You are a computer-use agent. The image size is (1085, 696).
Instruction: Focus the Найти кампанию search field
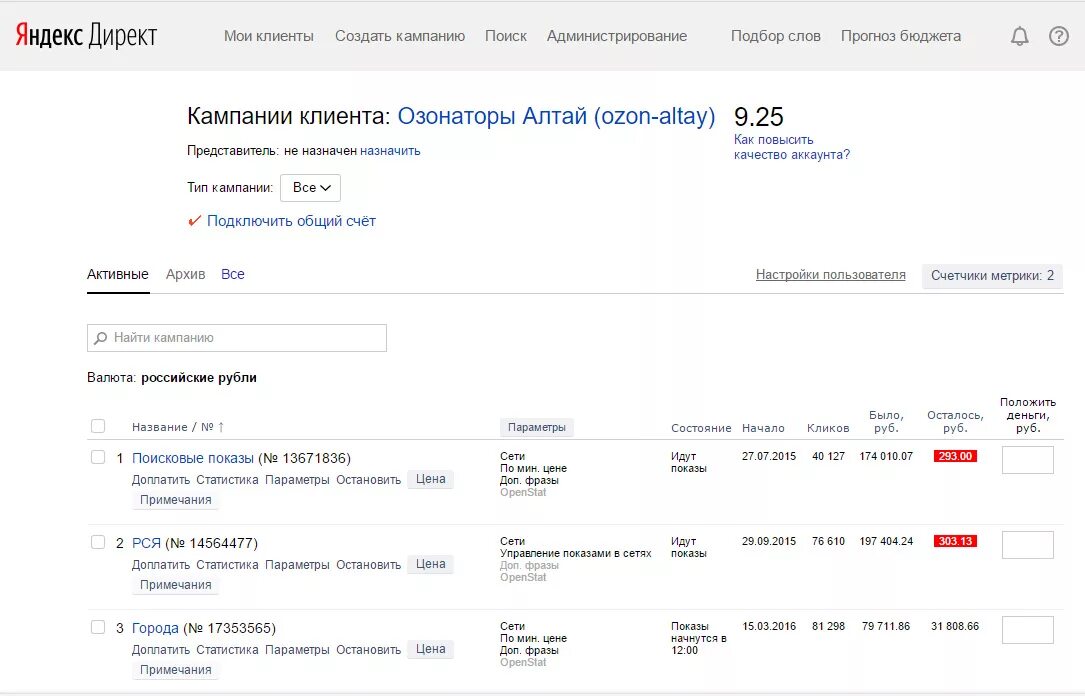[x=237, y=338]
